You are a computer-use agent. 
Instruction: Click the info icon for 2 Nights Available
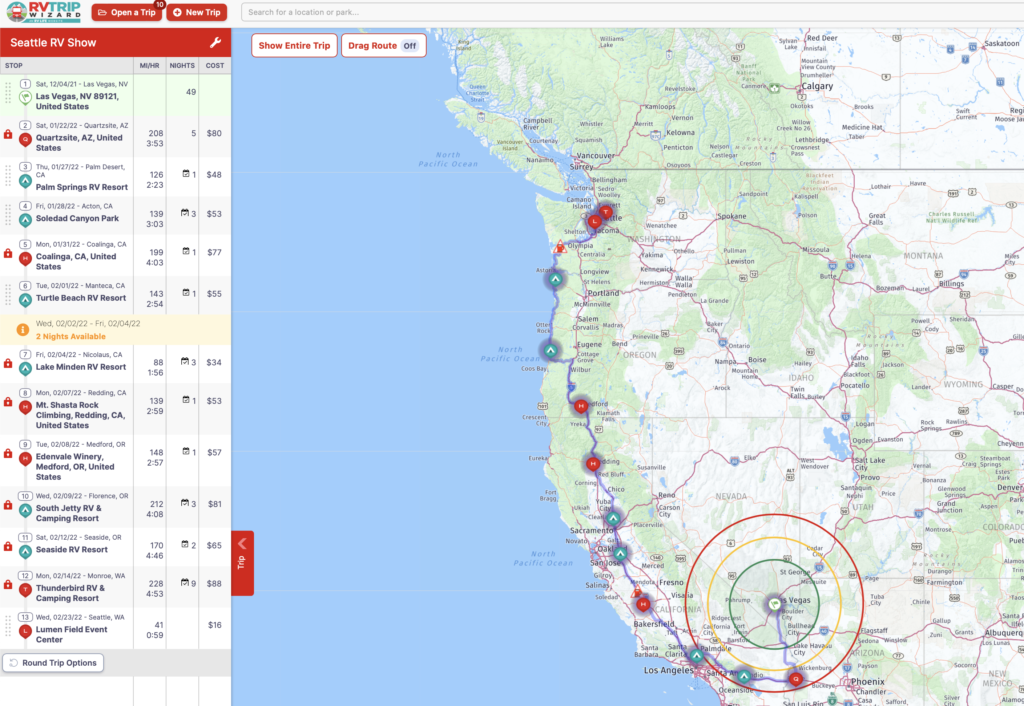coord(22,330)
